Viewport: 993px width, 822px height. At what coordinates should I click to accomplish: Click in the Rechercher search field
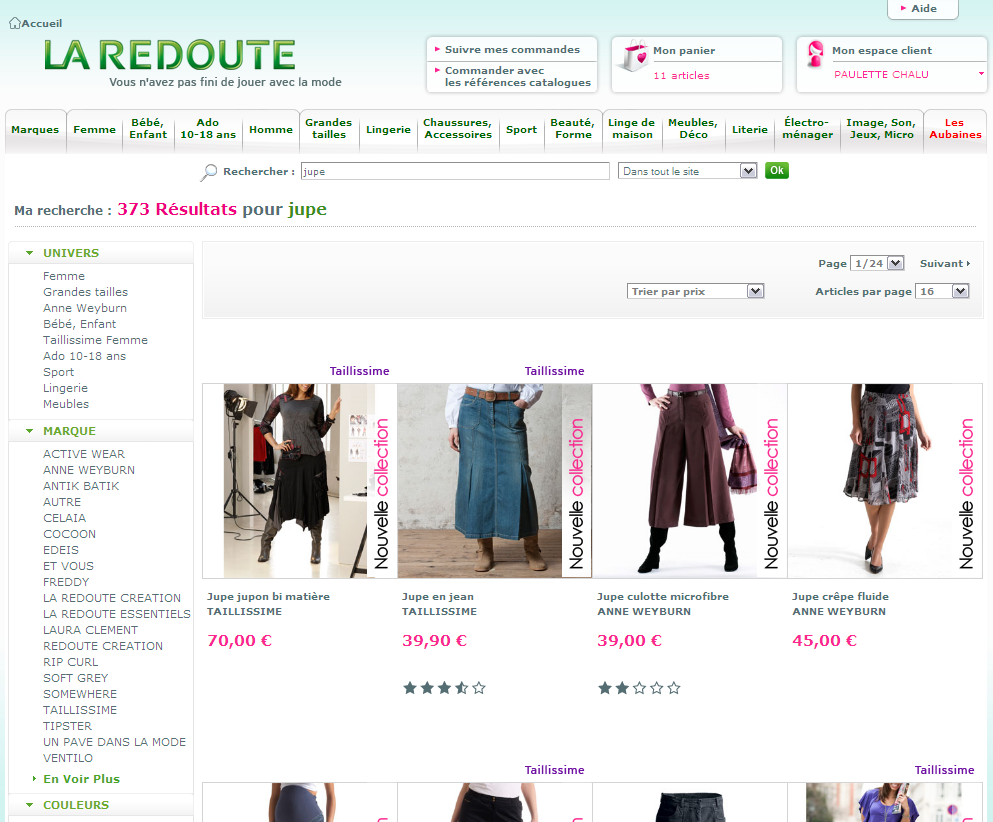click(455, 171)
